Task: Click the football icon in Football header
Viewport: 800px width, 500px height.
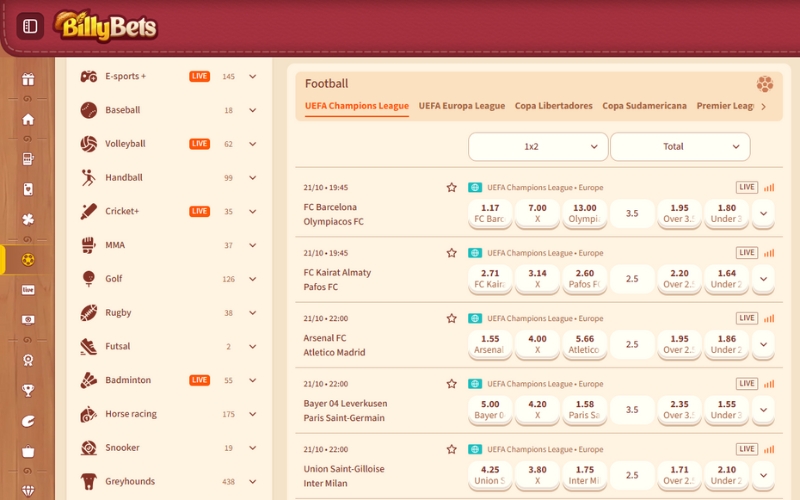Action: pyautogui.click(x=764, y=84)
